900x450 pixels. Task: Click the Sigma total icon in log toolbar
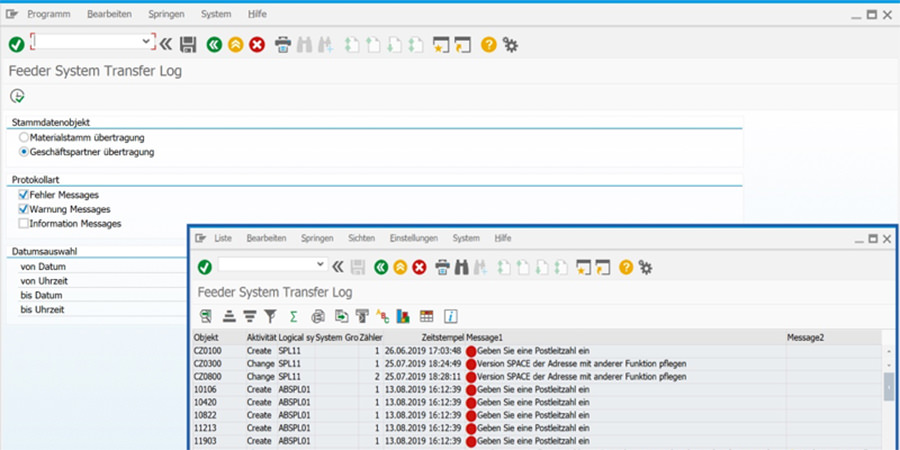click(x=293, y=316)
